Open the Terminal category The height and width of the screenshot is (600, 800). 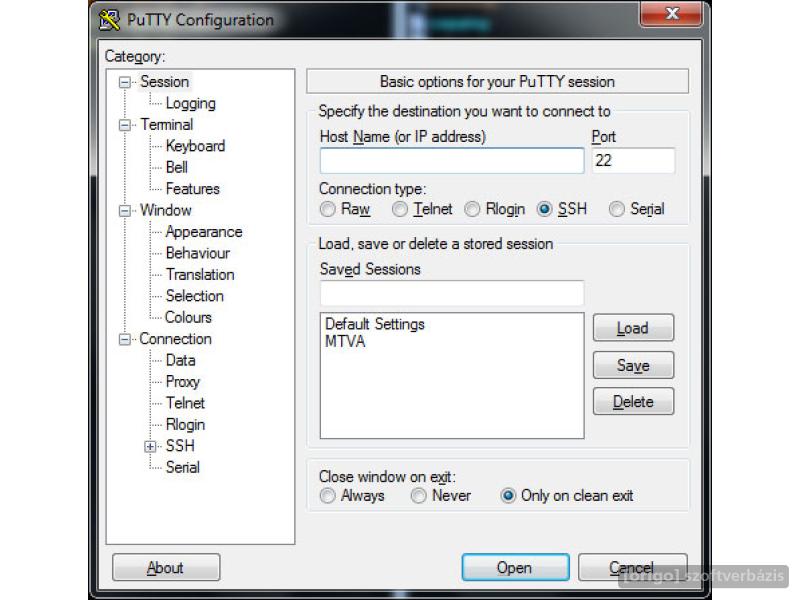166,124
